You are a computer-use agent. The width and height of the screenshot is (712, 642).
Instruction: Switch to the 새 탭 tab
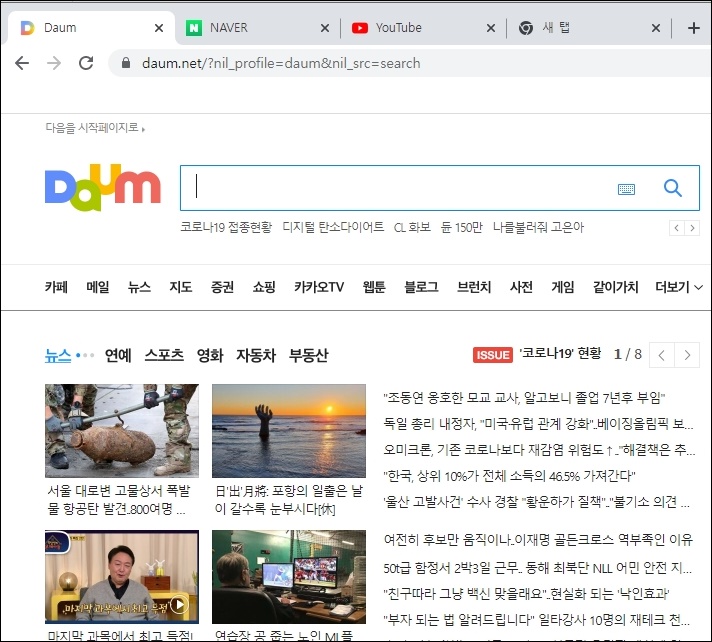click(588, 28)
